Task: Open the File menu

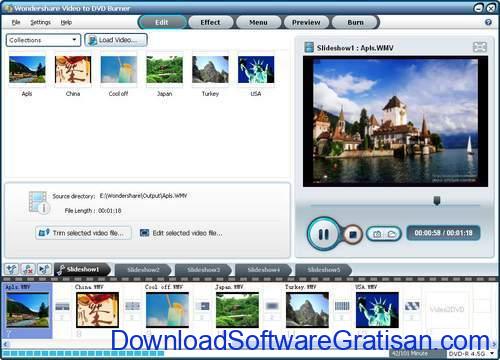Action: click(x=16, y=22)
